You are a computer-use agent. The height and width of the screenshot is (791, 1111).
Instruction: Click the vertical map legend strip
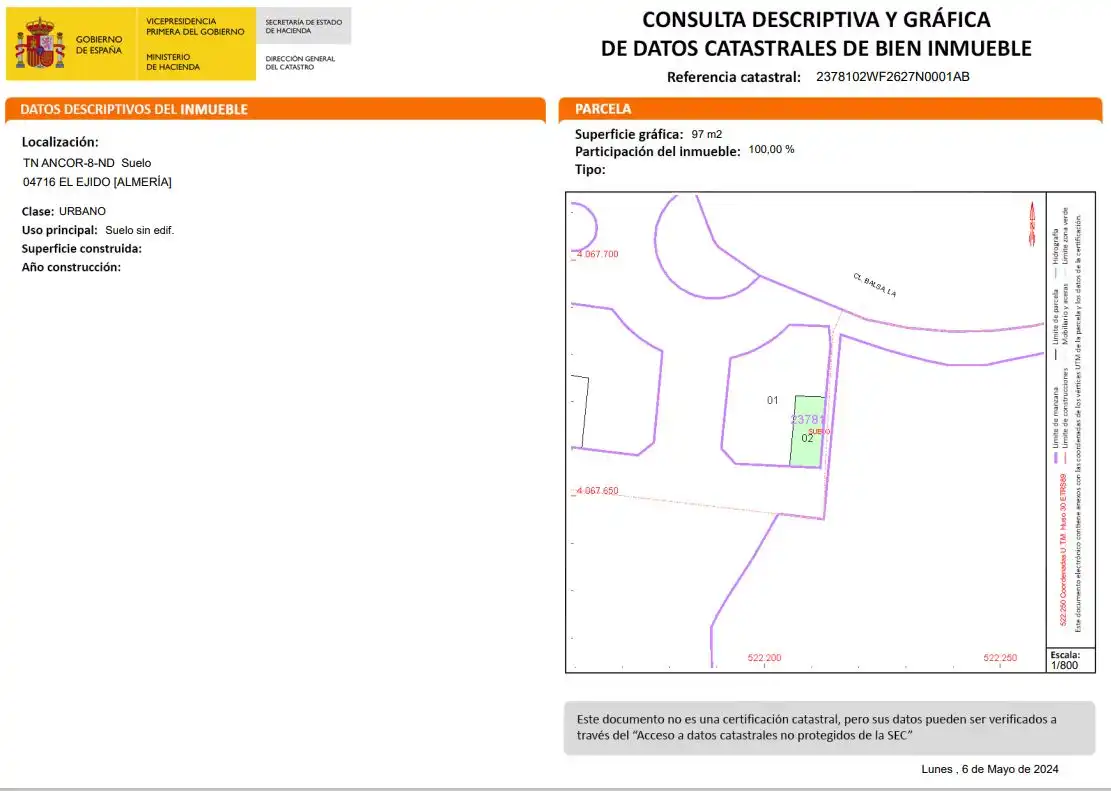[1071, 418]
